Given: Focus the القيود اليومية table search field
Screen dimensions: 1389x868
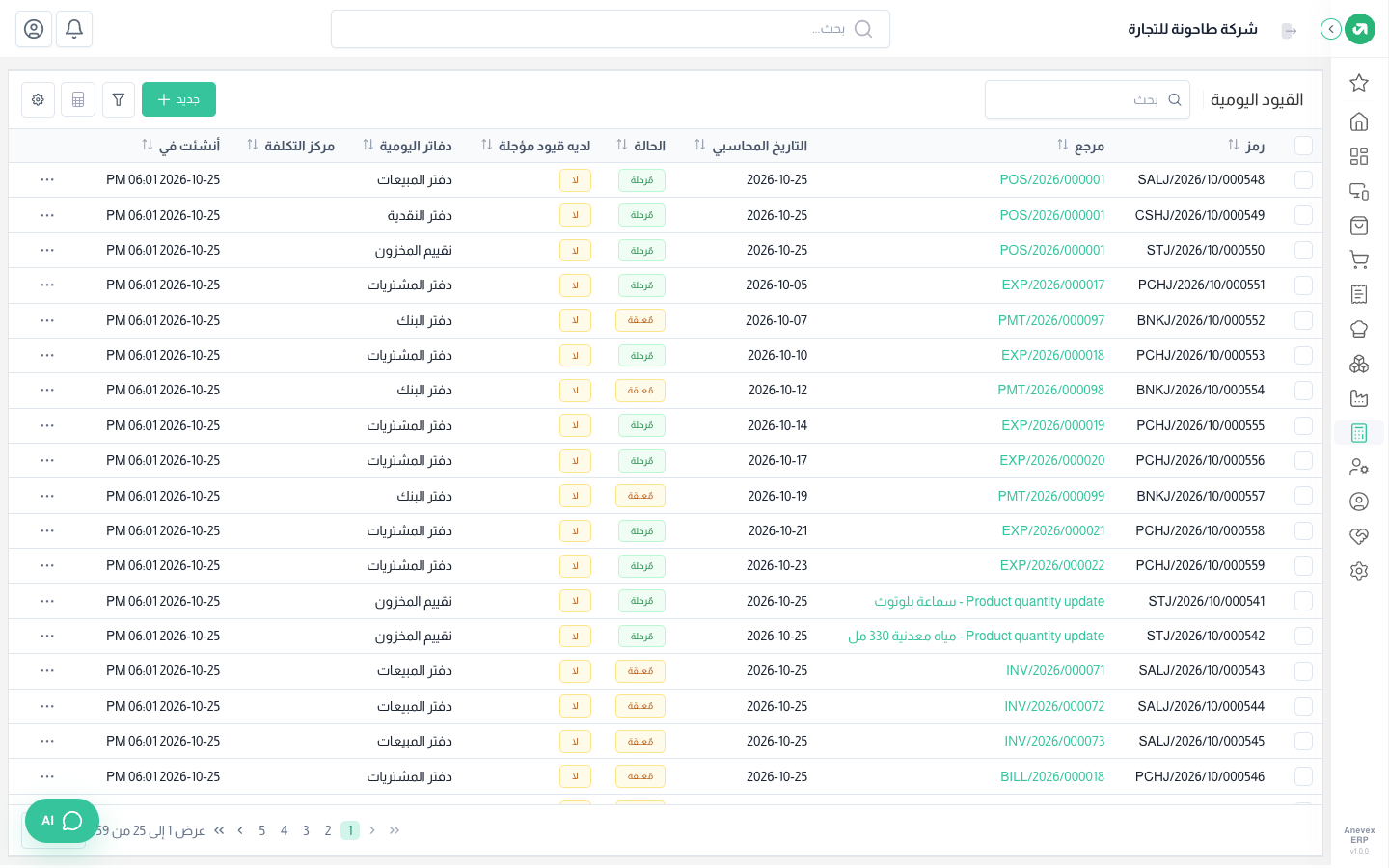Looking at the screenshot, I should (1087, 99).
